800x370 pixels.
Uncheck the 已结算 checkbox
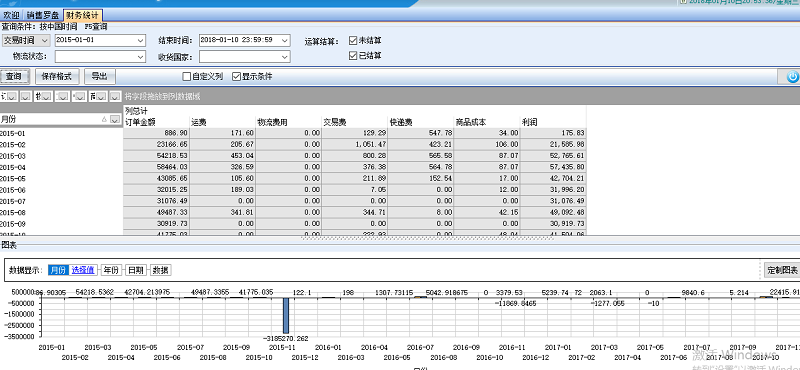353,56
